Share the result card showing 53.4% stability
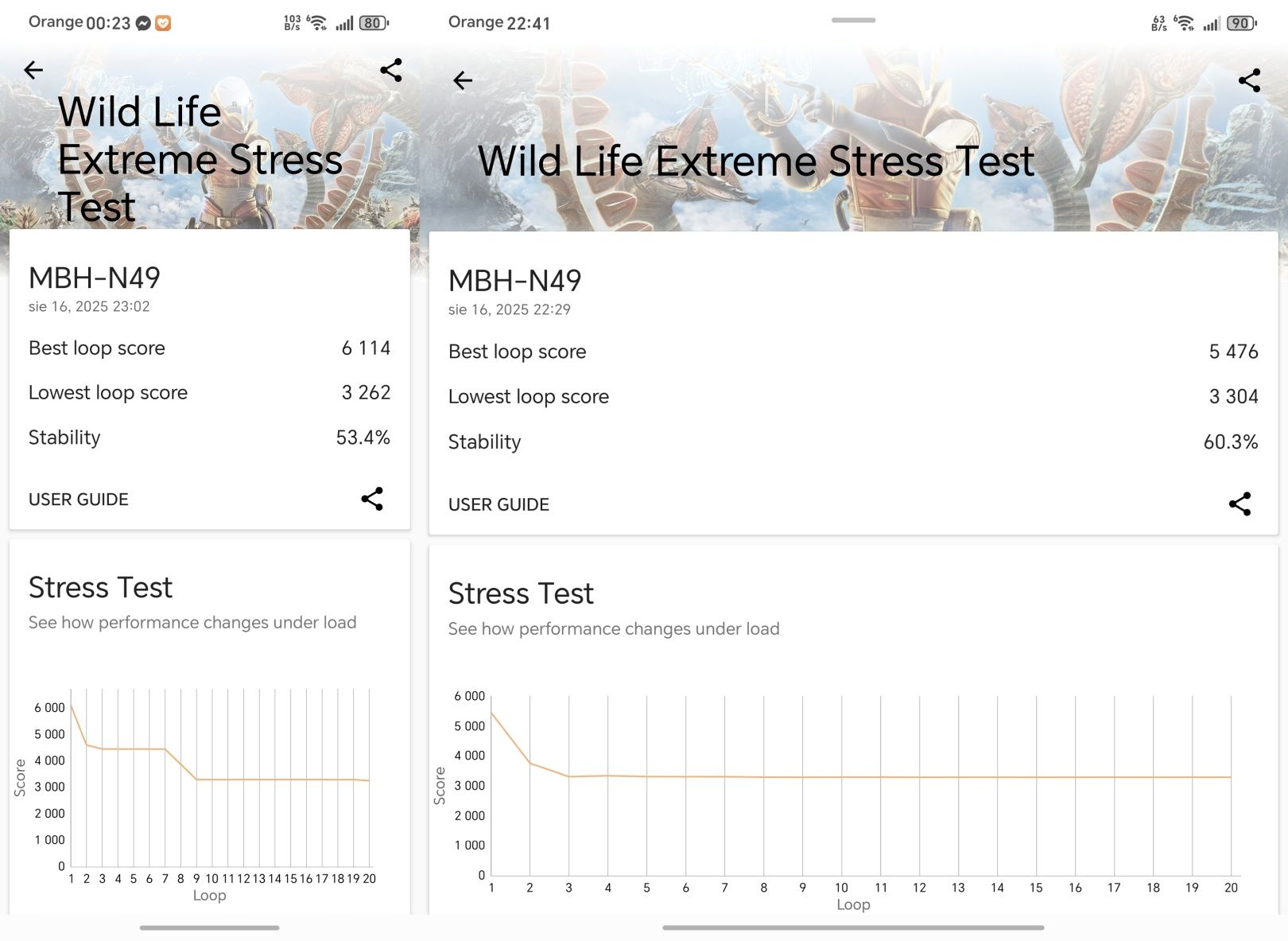This screenshot has height=941, width=1288. click(372, 499)
